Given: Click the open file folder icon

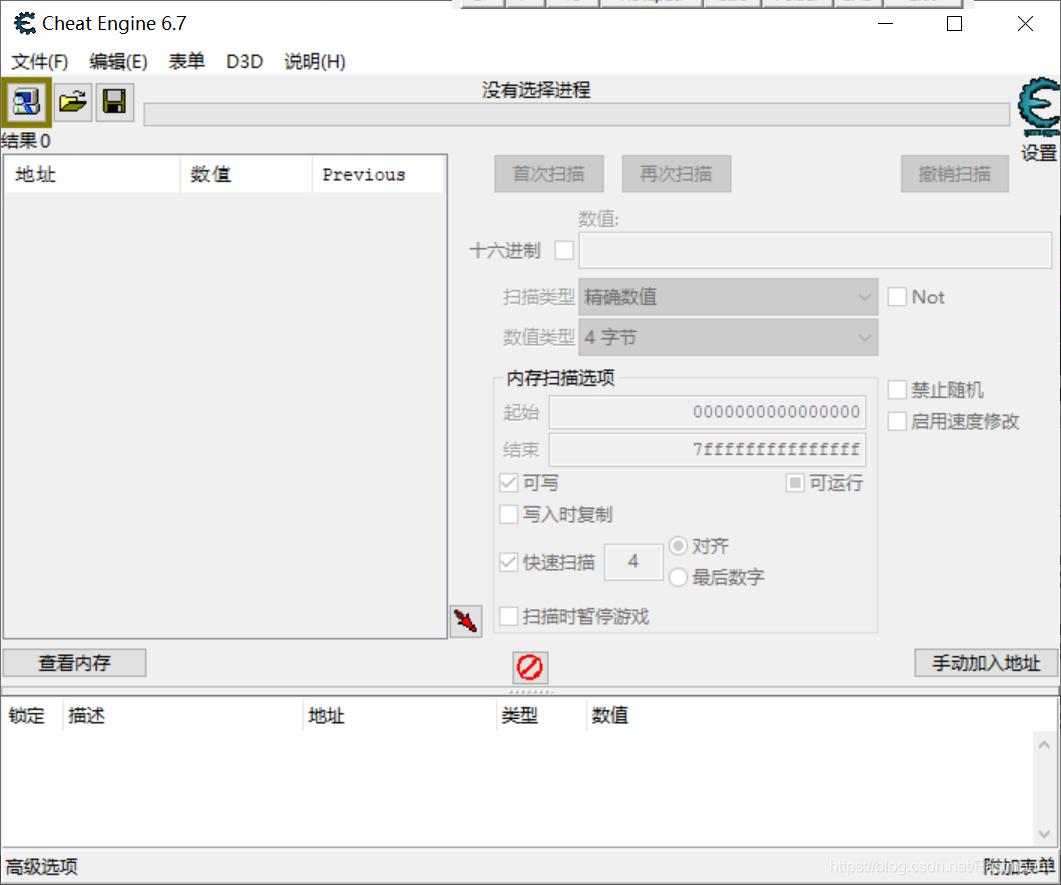Looking at the screenshot, I should click(73, 103).
